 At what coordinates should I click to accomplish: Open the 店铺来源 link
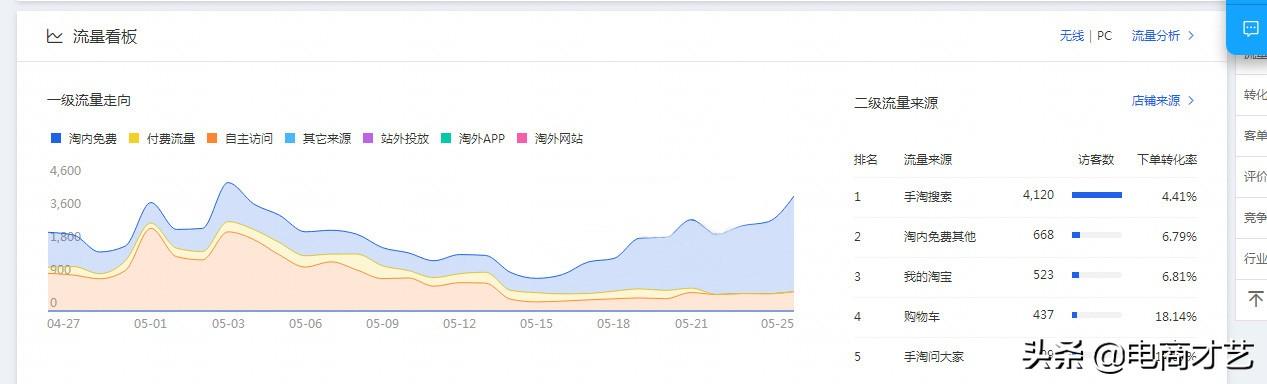click(1156, 101)
